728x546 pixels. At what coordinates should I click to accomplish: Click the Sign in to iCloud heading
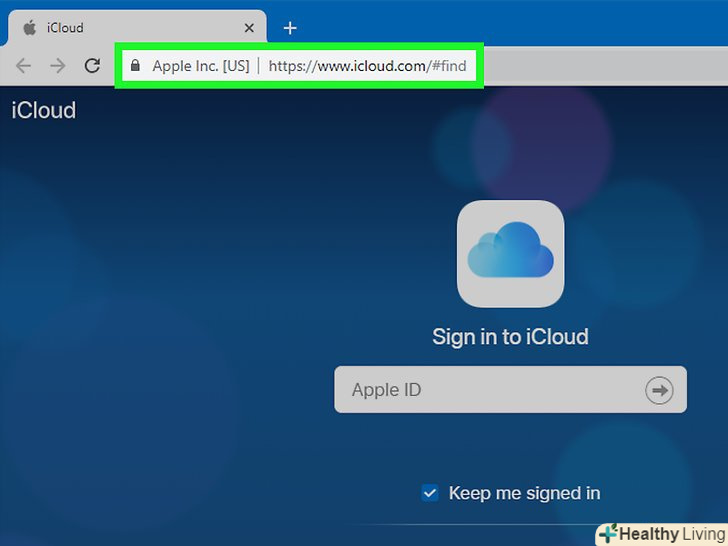click(510, 337)
